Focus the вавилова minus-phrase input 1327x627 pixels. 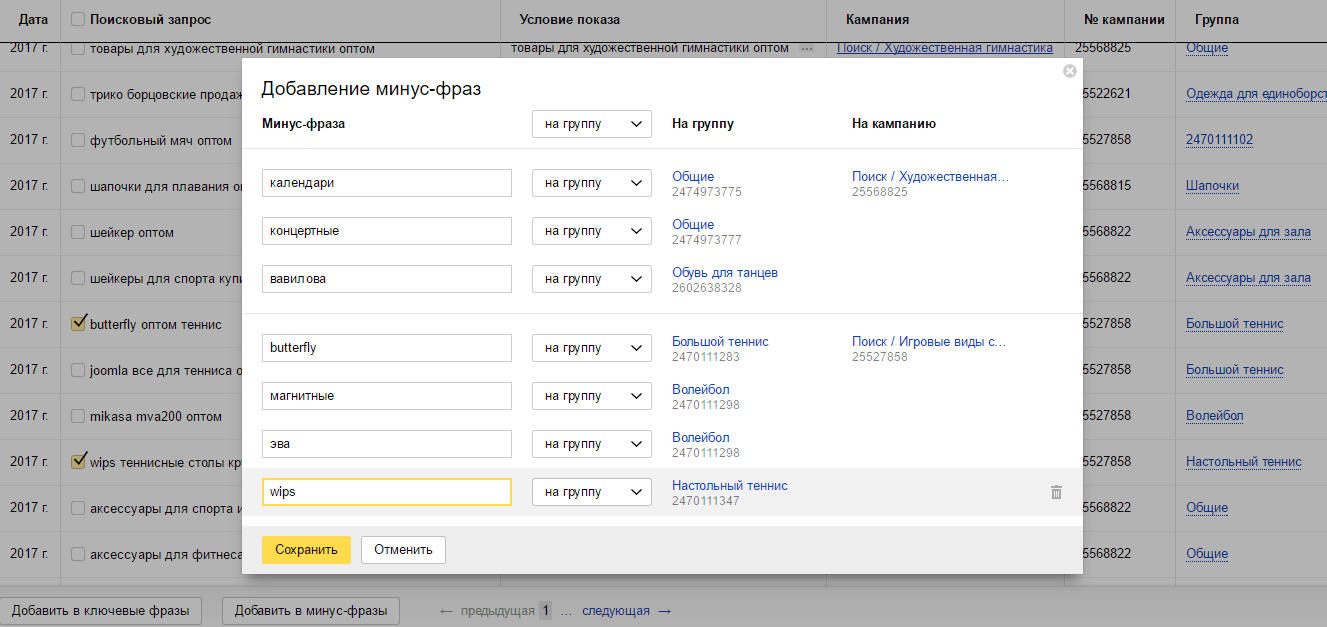coord(386,279)
